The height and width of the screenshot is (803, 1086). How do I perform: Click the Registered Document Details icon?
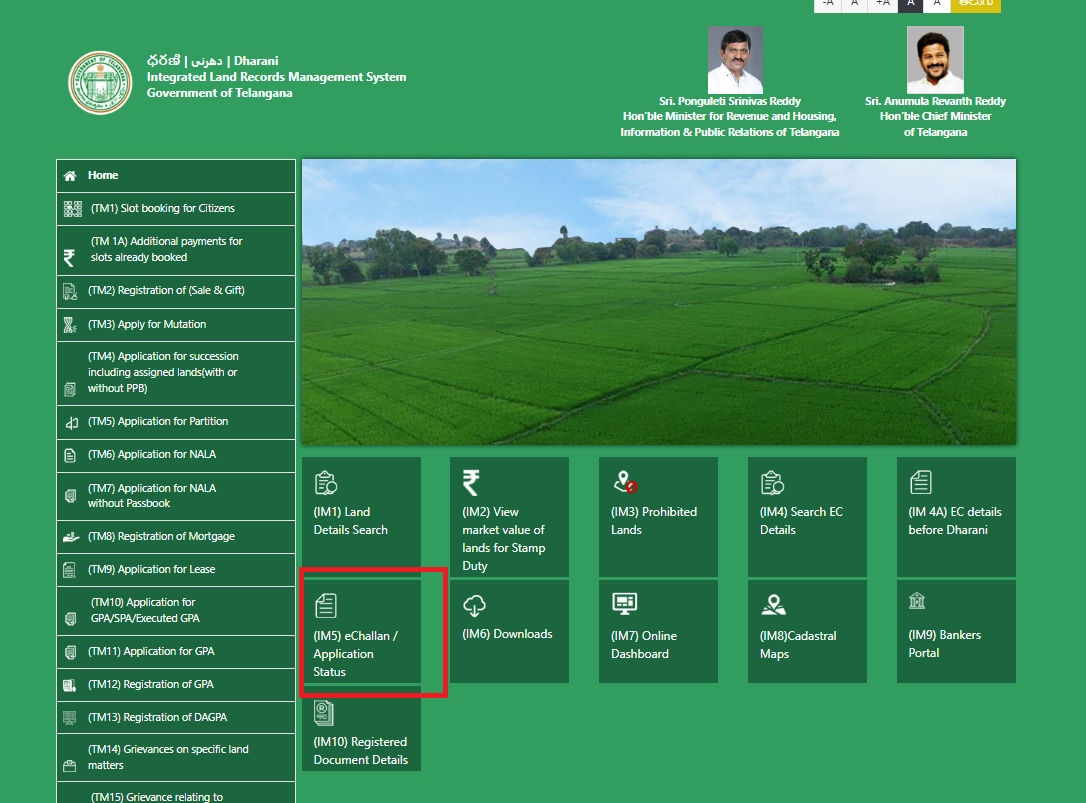coord(324,712)
